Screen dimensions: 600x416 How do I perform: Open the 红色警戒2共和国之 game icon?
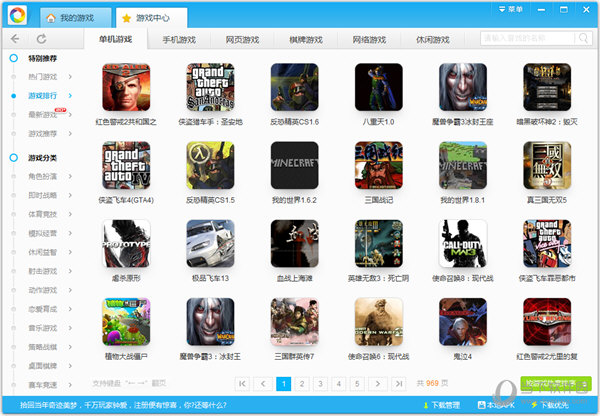pyautogui.click(x=126, y=87)
